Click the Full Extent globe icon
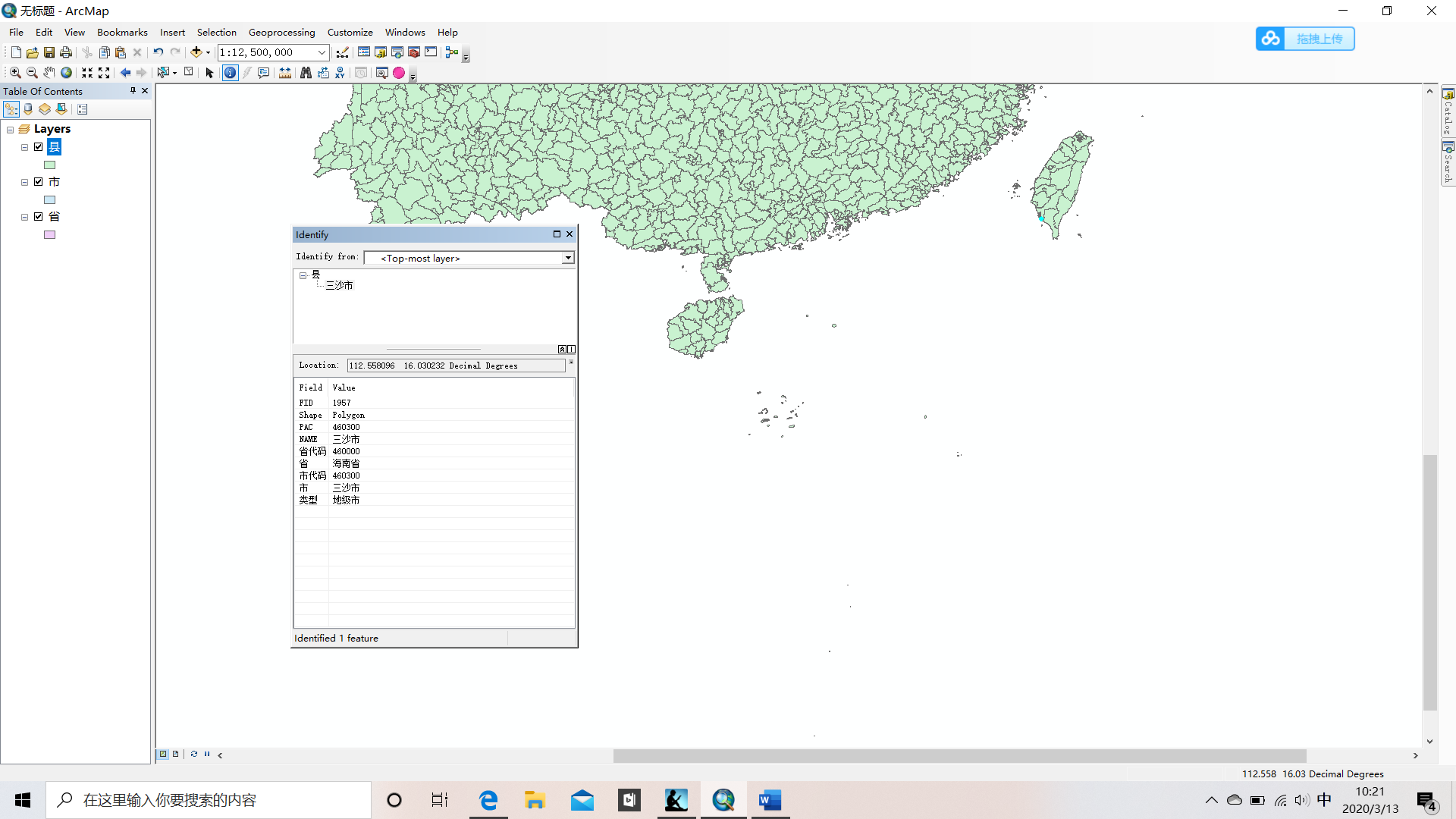Viewport: 1456px width, 819px height. coord(67,73)
